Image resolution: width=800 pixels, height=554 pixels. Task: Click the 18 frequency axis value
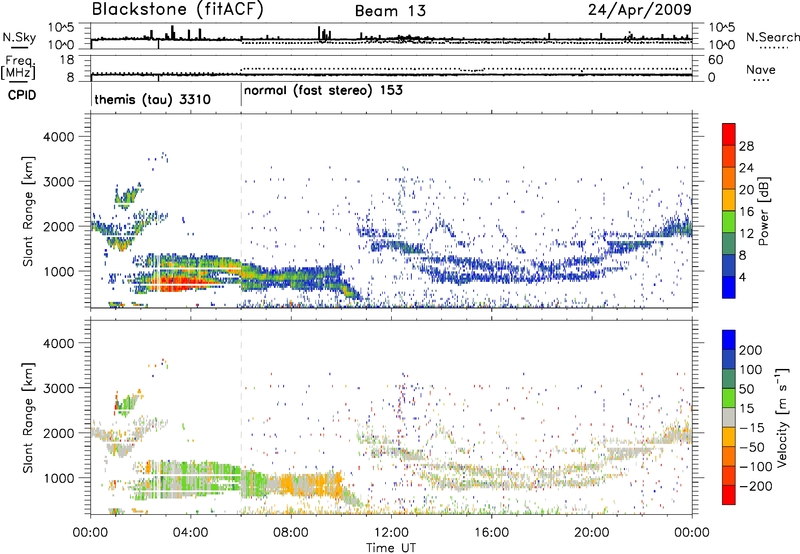(67, 60)
